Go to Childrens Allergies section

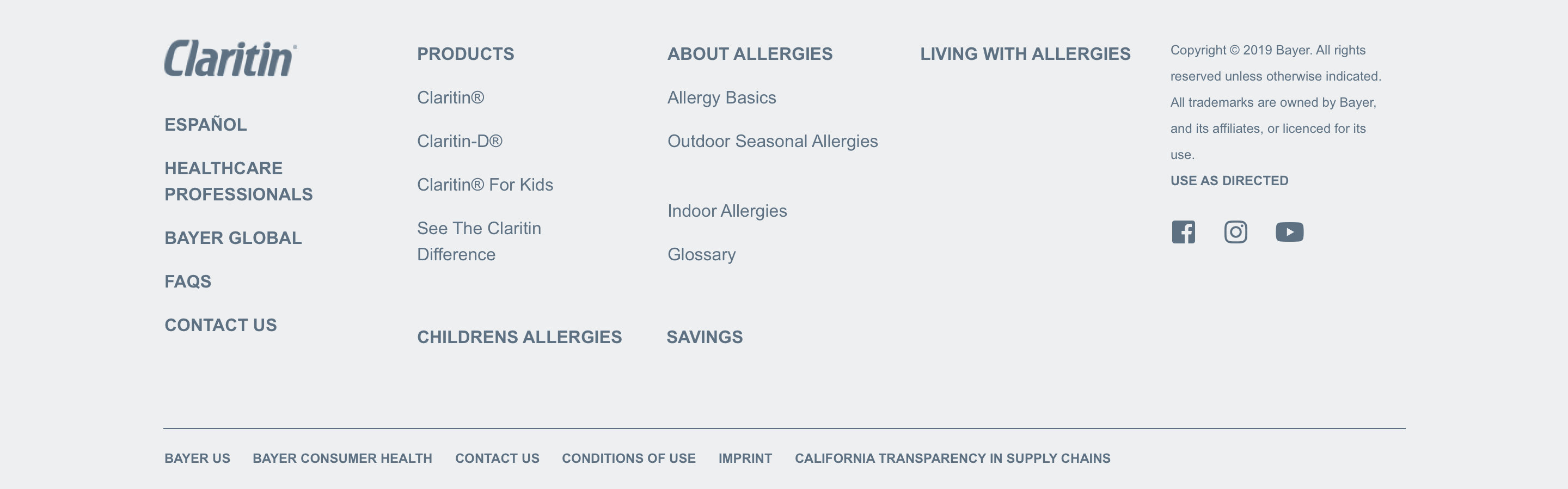pos(519,338)
